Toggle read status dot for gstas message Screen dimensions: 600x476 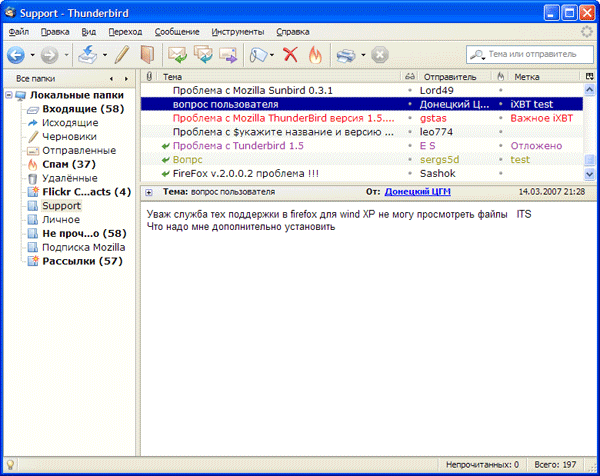click(410, 118)
